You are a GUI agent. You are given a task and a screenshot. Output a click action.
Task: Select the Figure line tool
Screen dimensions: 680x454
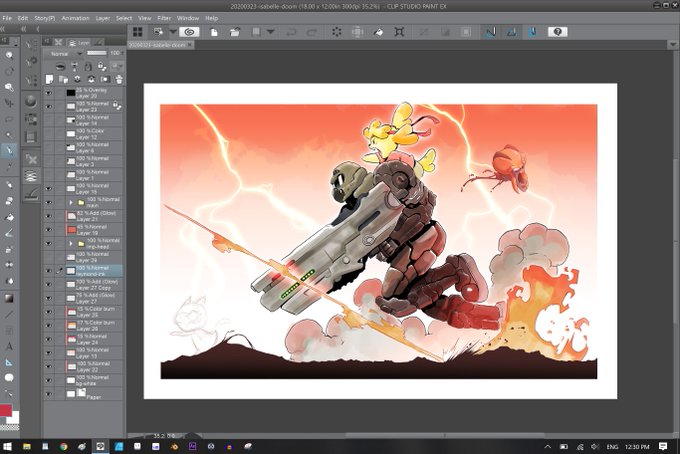click(9, 314)
